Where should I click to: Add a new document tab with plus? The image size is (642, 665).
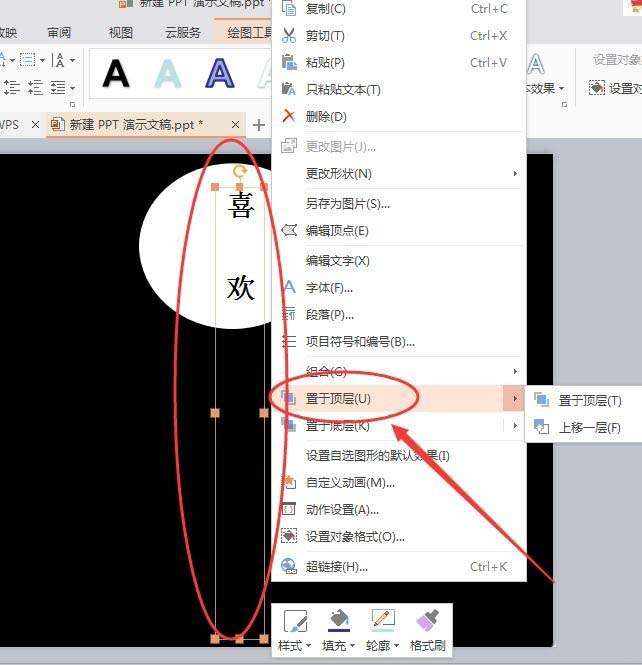point(259,125)
